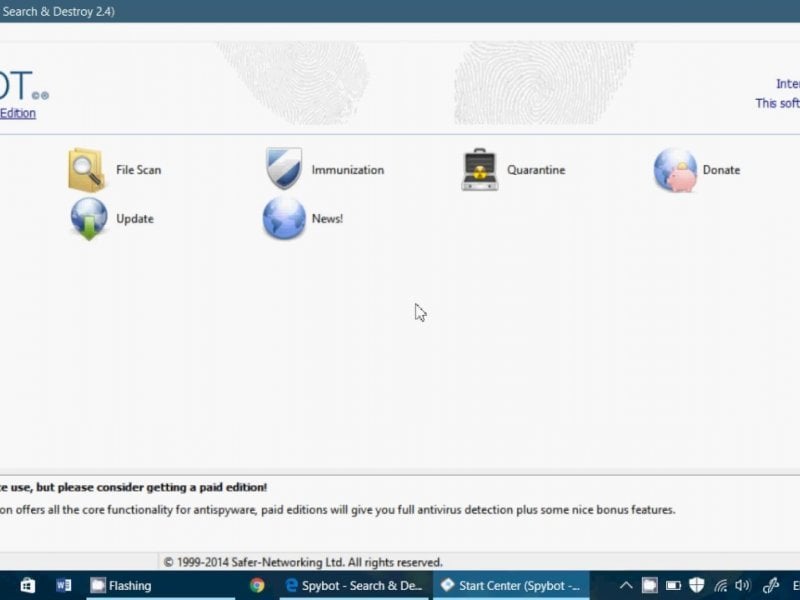Open the Quarantine briefcase
800x600 pixels.
[x=513, y=170]
